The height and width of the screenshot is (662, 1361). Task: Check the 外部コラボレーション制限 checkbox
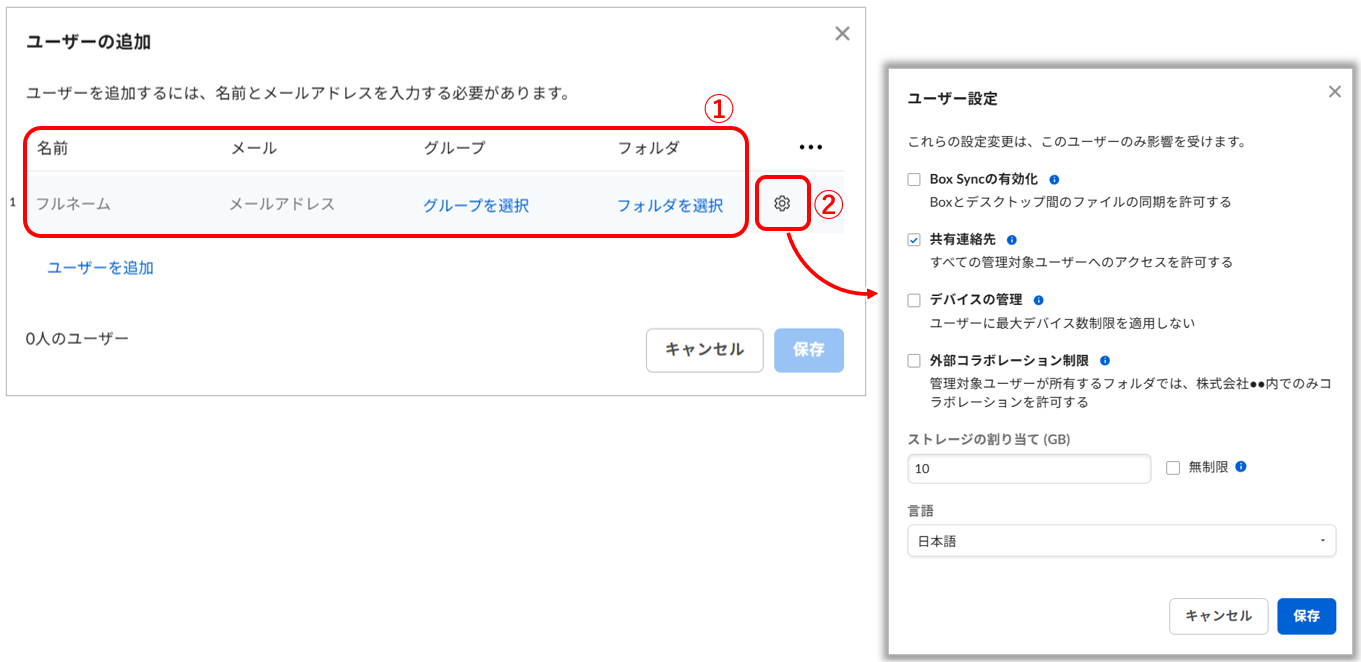pos(914,361)
